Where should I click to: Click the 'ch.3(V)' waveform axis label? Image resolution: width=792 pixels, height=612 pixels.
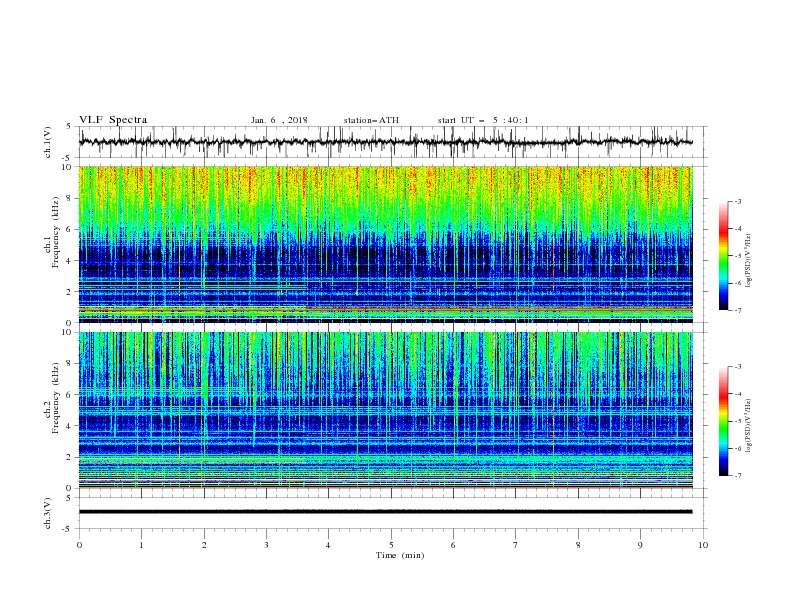[x=48, y=513]
